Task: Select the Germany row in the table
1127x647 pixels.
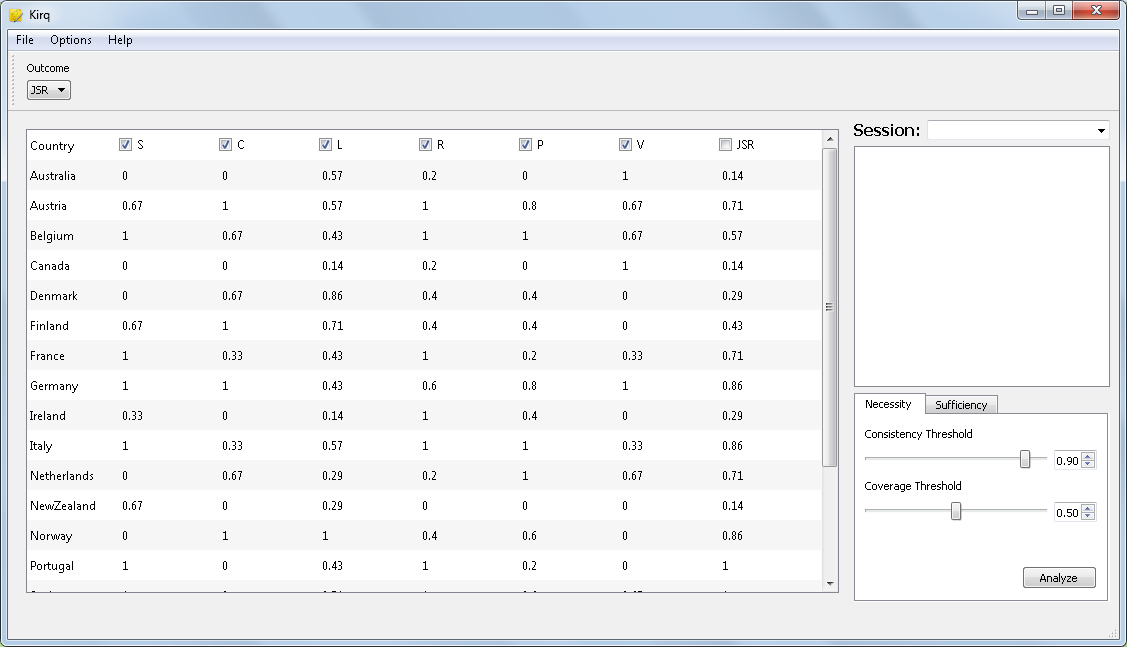Action: (54, 386)
